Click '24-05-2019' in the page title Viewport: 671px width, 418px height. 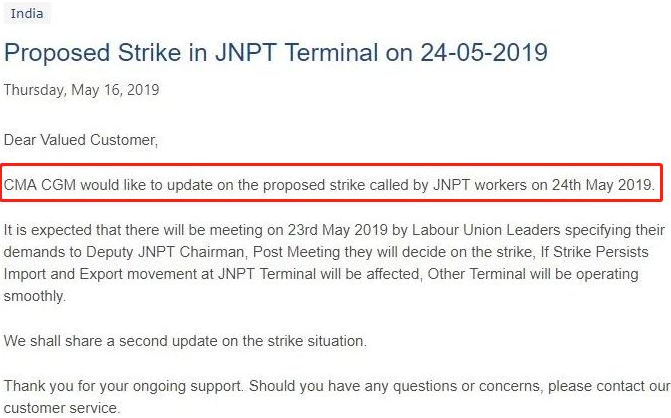(484, 53)
